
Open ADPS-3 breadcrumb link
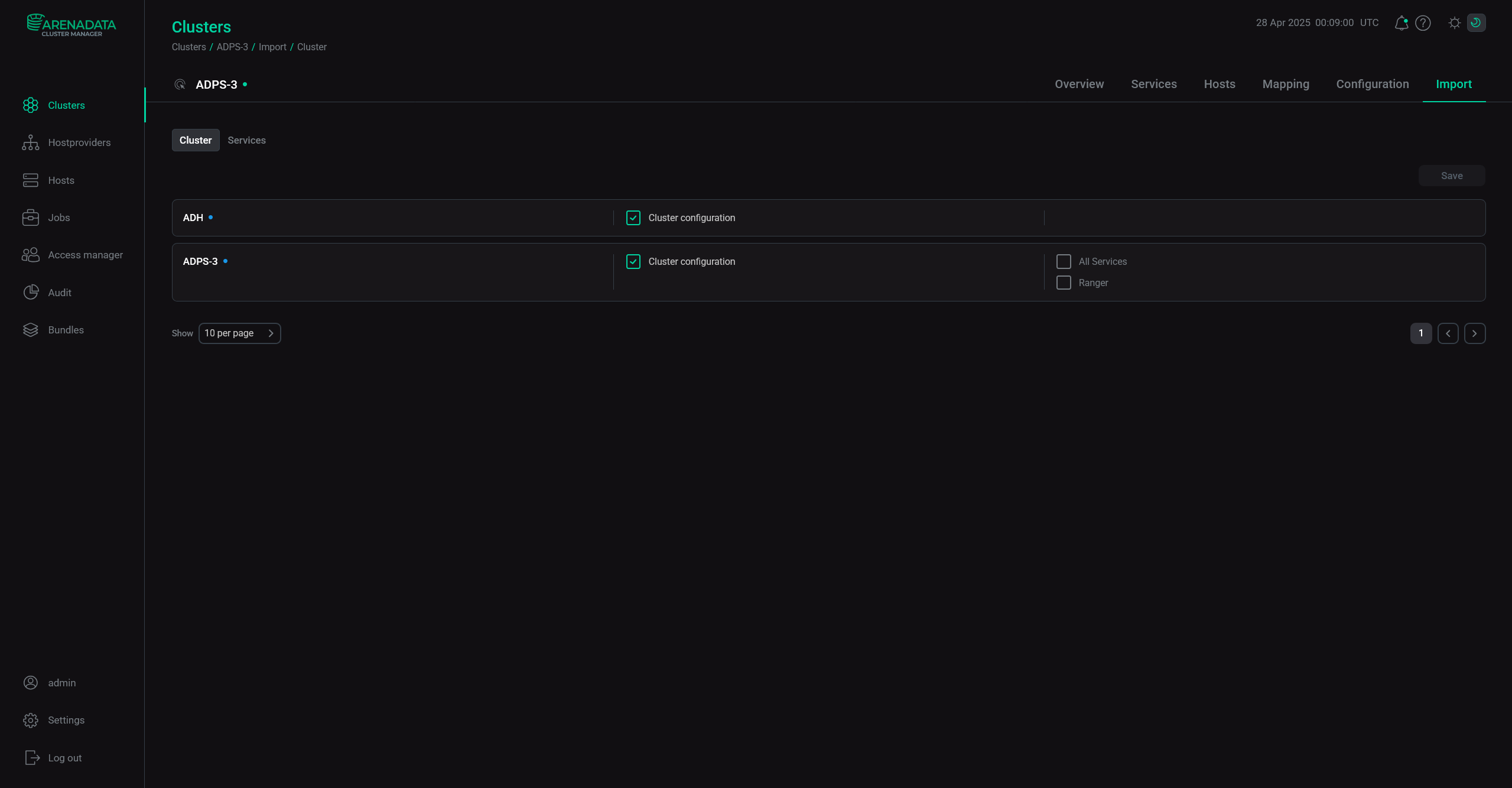[x=232, y=47]
